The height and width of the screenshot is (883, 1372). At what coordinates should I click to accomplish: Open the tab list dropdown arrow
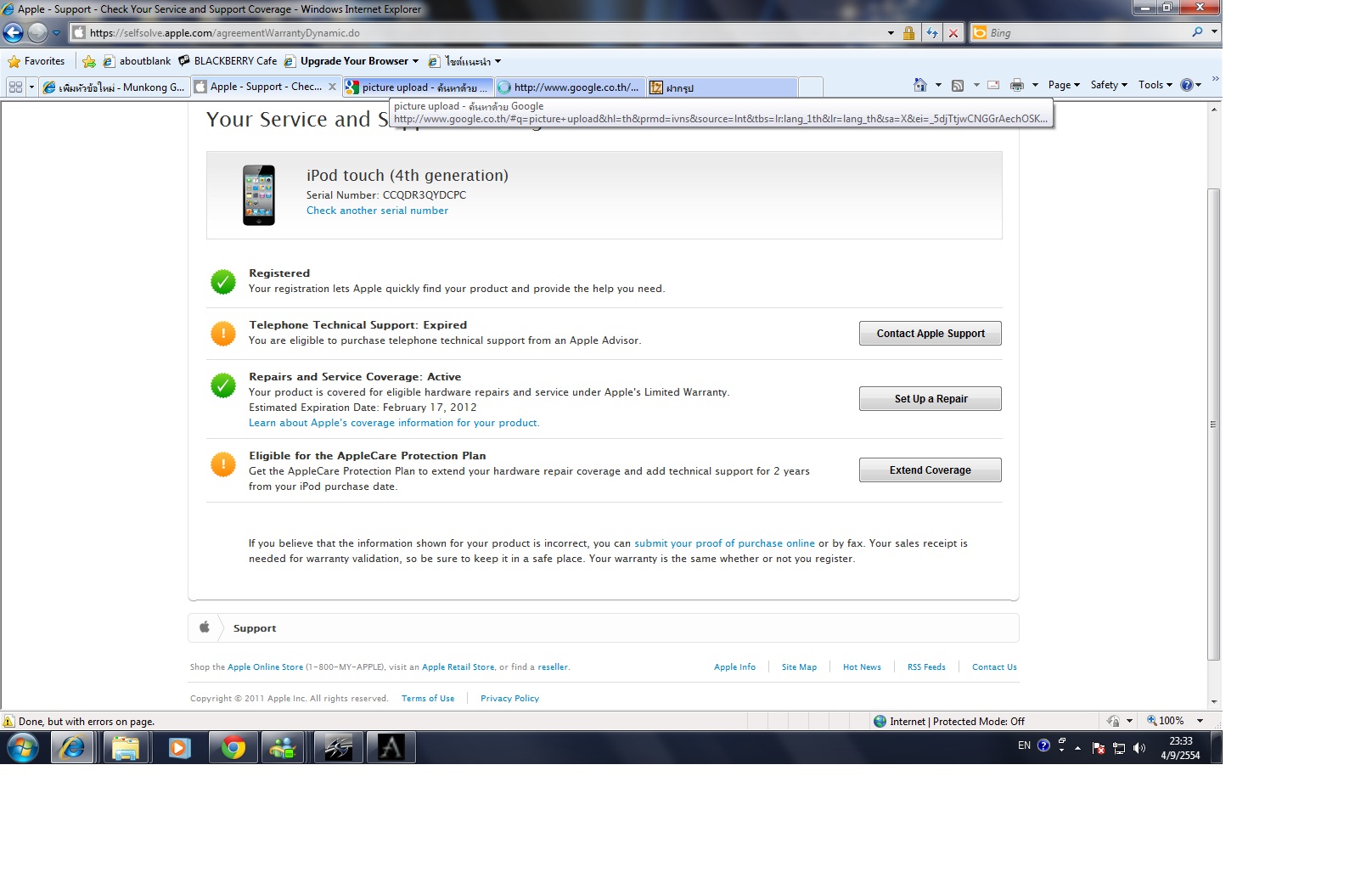pos(31,87)
